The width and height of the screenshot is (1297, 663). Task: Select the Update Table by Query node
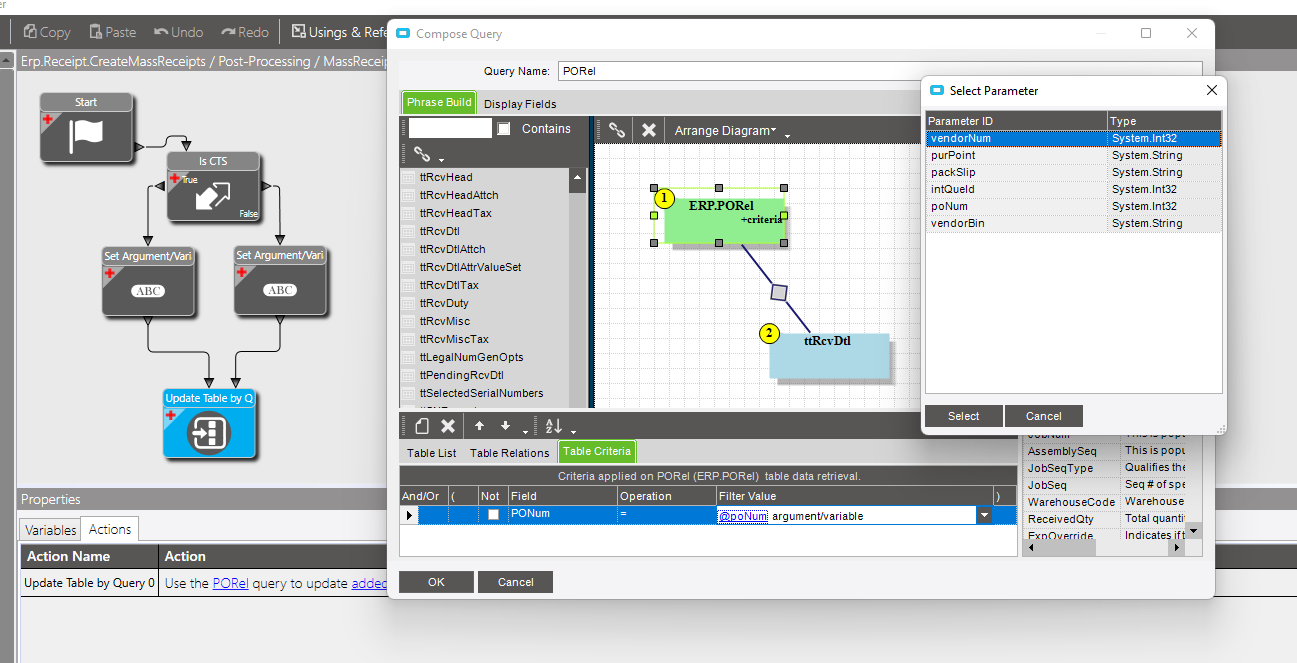pyautogui.click(x=209, y=425)
